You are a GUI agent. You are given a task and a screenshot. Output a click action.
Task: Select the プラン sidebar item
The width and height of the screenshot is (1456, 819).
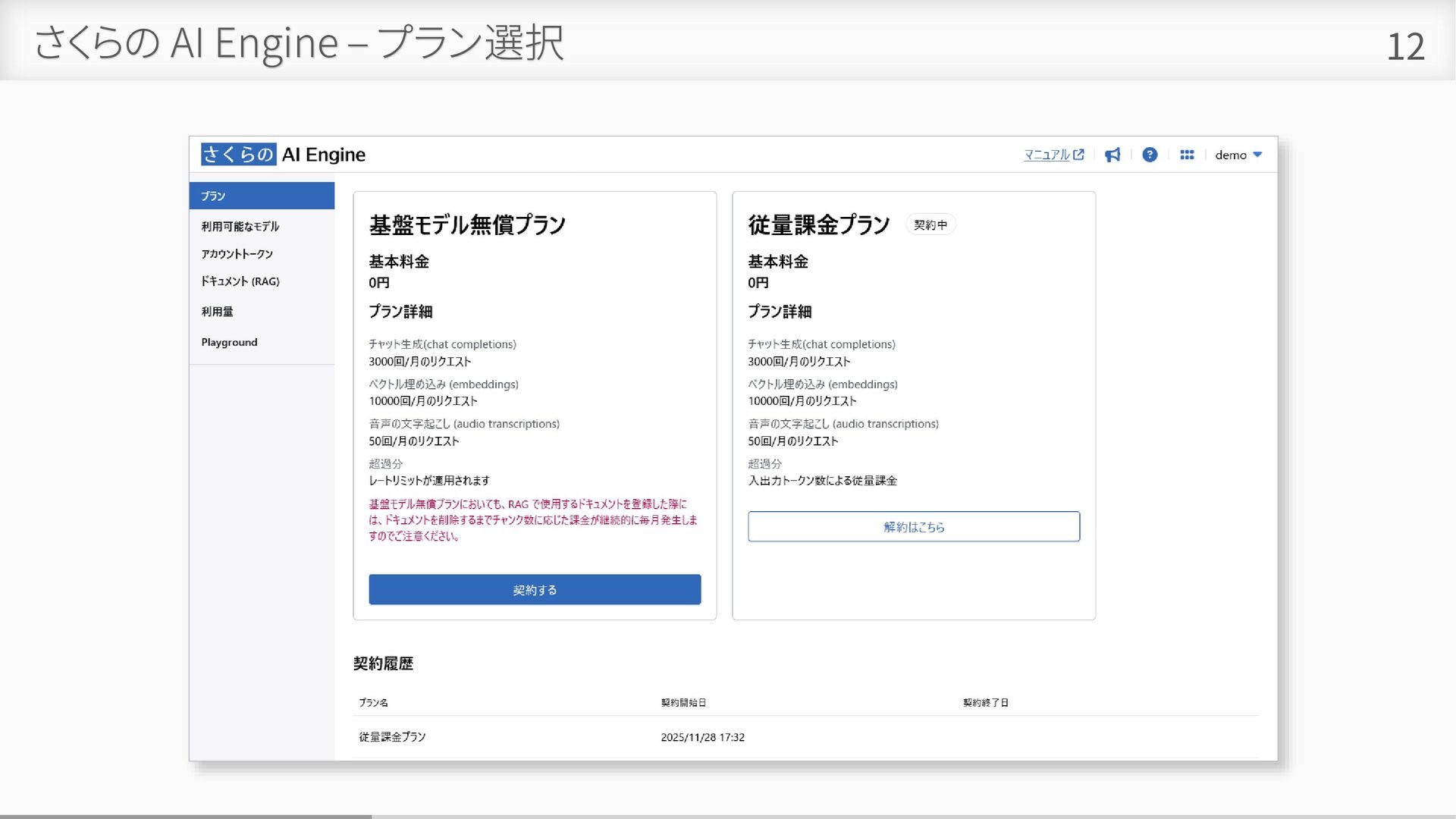coord(261,196)
